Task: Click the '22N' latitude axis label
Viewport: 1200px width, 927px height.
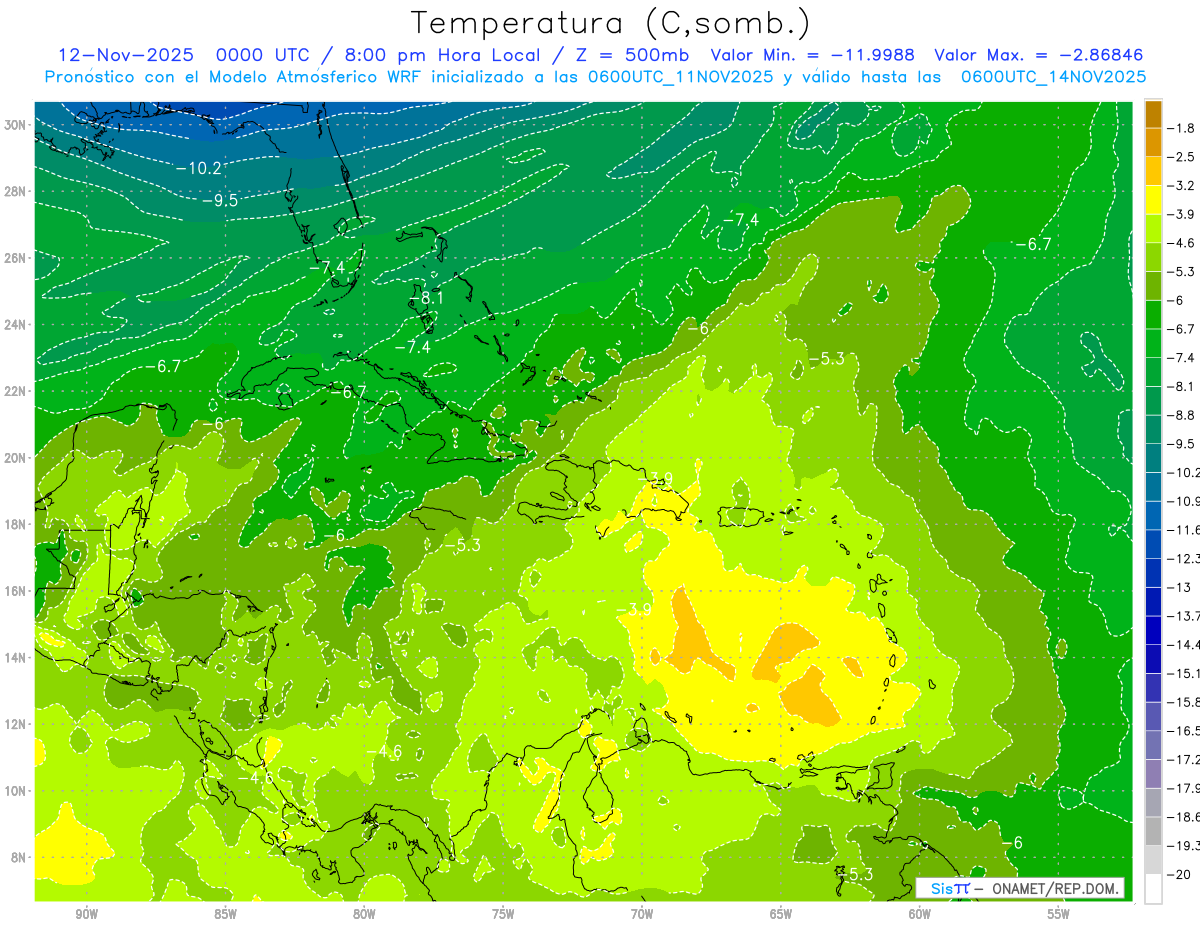Action: (17, 391)
